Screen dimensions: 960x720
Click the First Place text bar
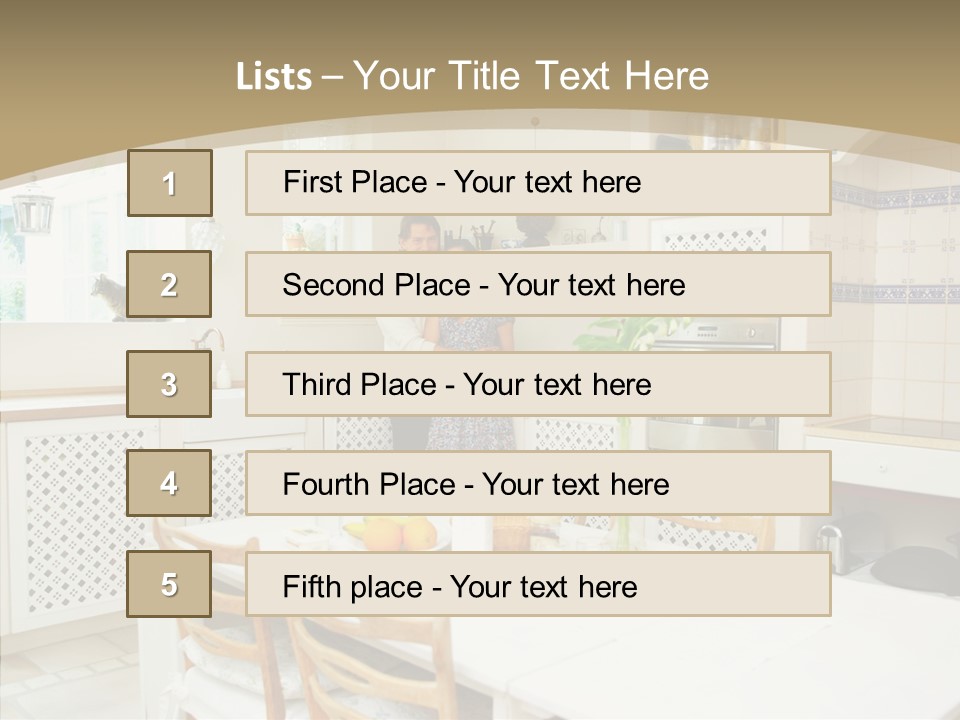(x=538, y=182)
